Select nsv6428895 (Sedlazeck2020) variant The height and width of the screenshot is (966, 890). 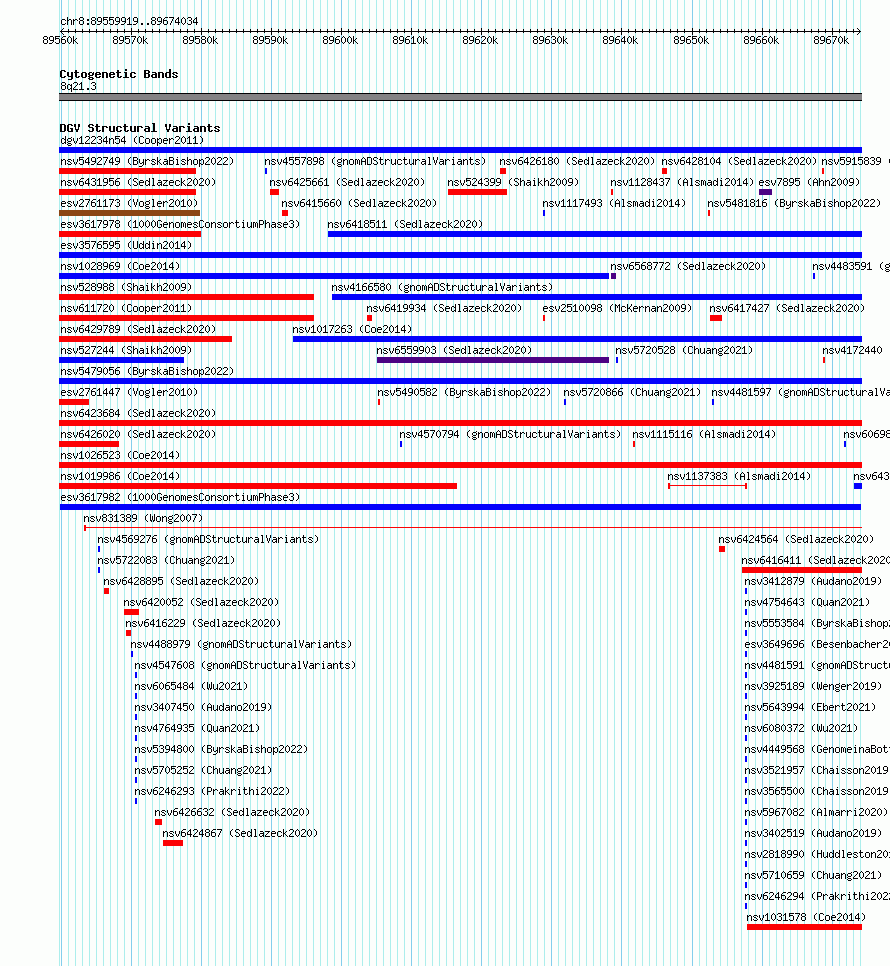(181, 580)
